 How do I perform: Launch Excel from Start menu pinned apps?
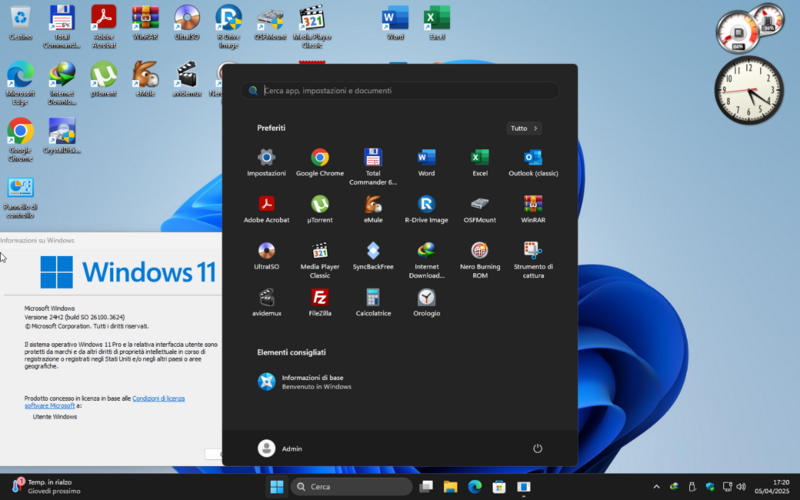(x=480, y=162)
